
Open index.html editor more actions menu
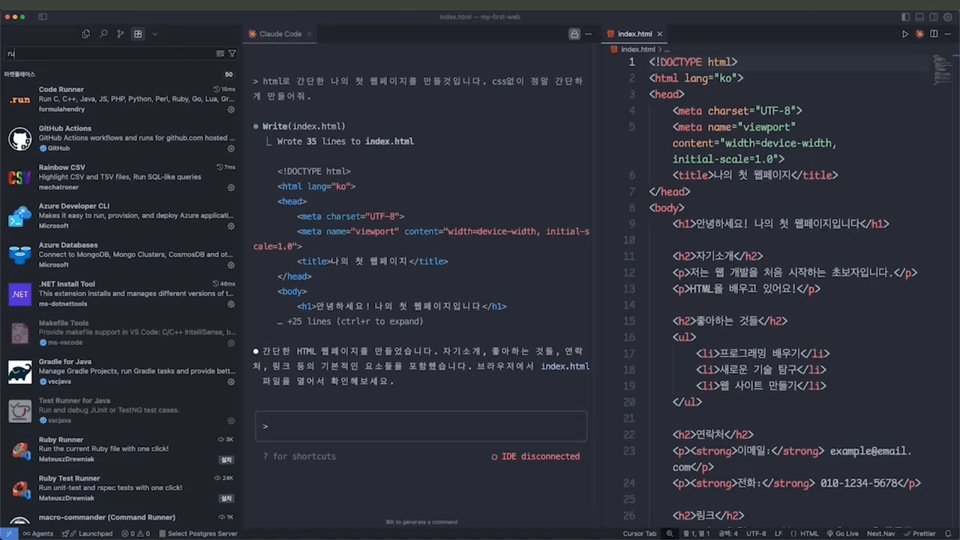click(948, 34)
